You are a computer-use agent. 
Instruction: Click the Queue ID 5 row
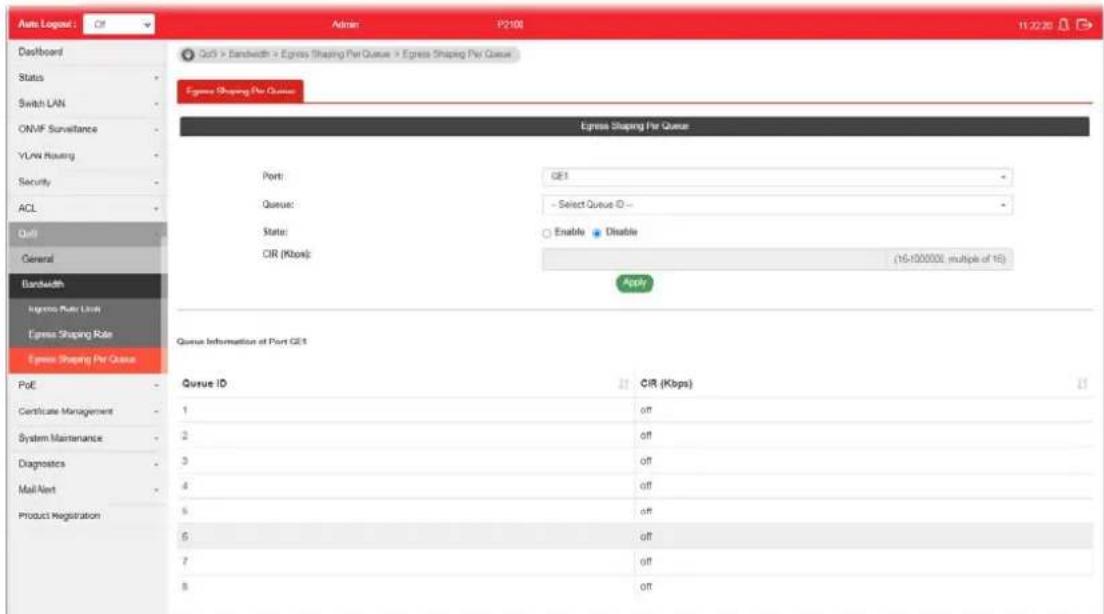click(635, 511)
